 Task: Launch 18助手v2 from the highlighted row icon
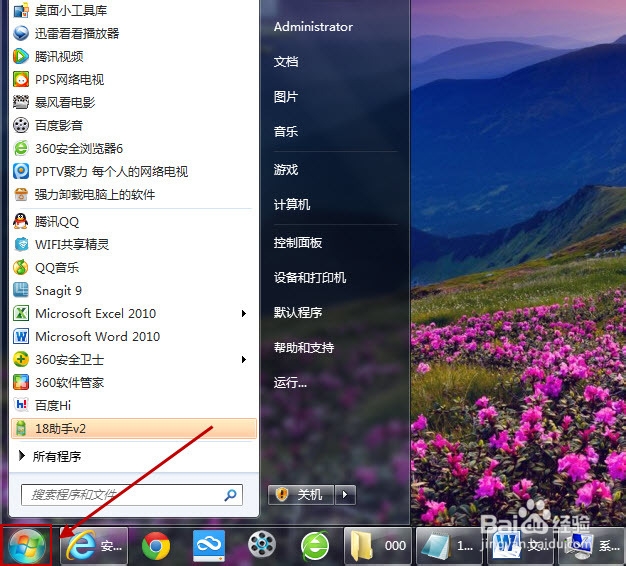point(21,428)
